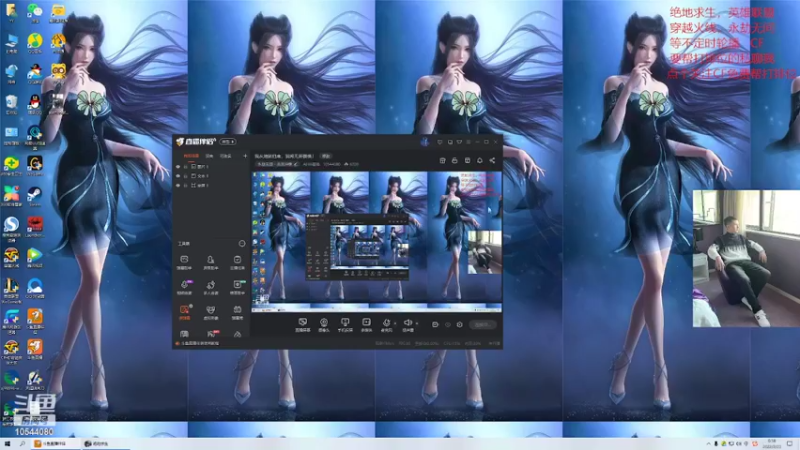Click the taskbar clock
Screen dimensions: 800x450
coord(771,444)
